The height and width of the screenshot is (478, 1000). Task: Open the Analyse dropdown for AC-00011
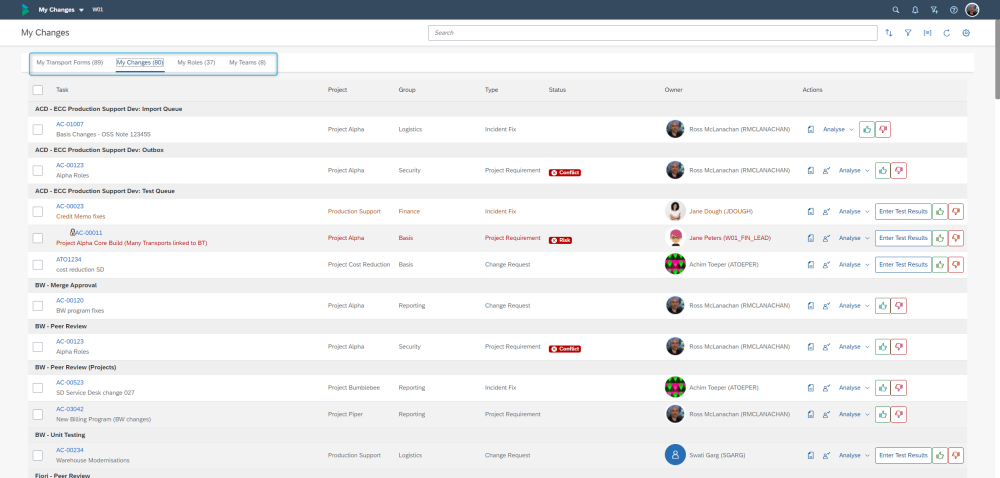(x=854, y=238)
